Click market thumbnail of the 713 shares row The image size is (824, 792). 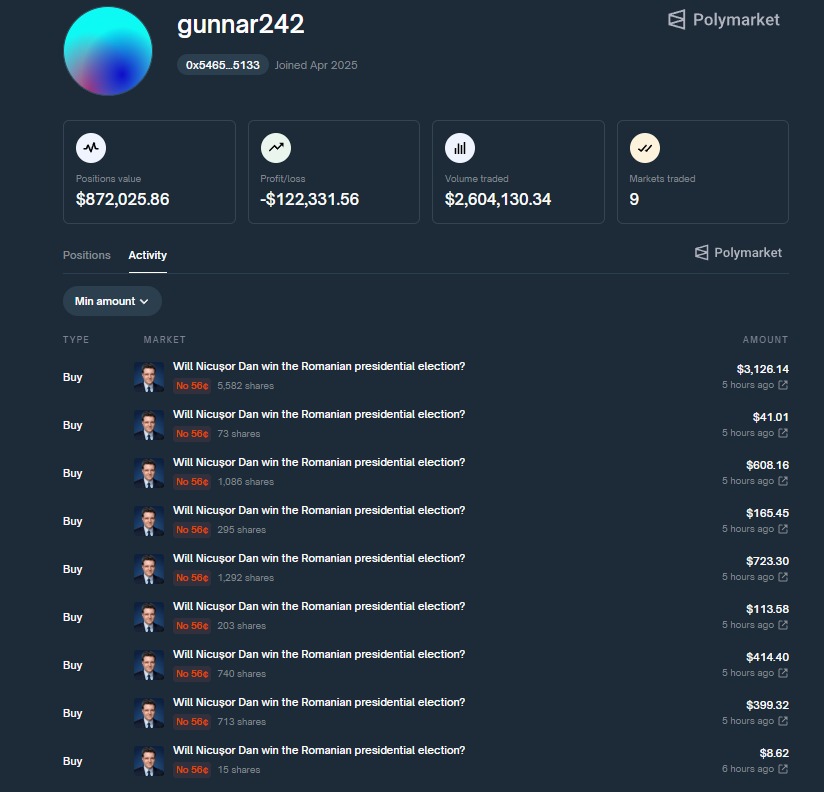coord(149,713)
